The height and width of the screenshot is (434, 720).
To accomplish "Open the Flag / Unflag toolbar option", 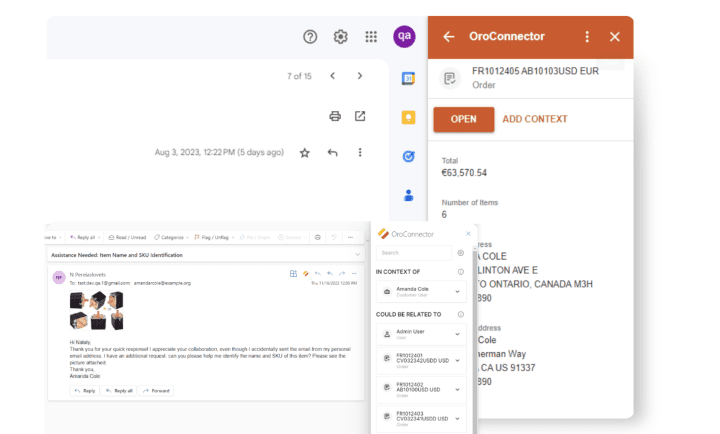I will pos(214,237).
